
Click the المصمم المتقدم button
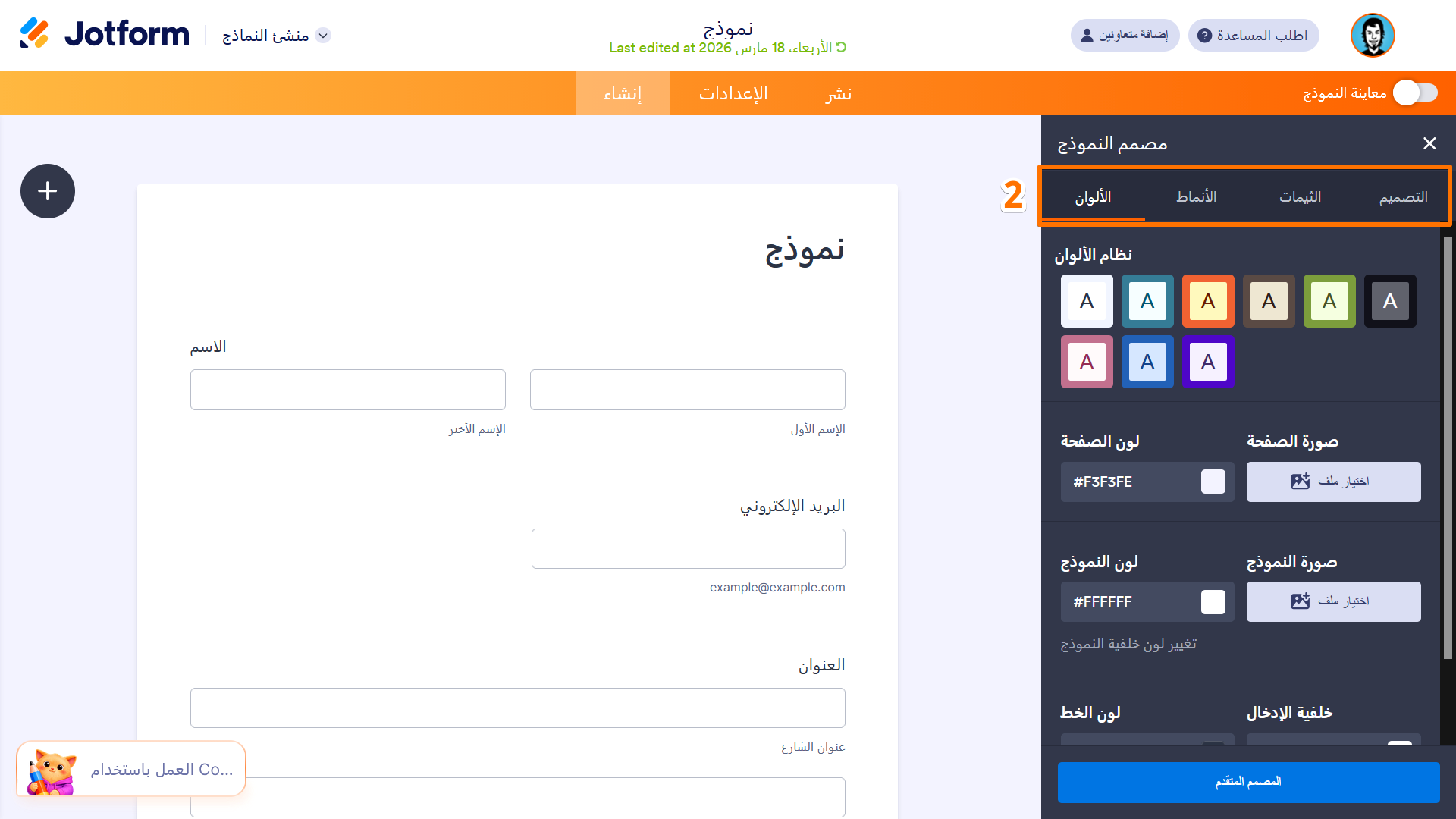(1248, 782)
